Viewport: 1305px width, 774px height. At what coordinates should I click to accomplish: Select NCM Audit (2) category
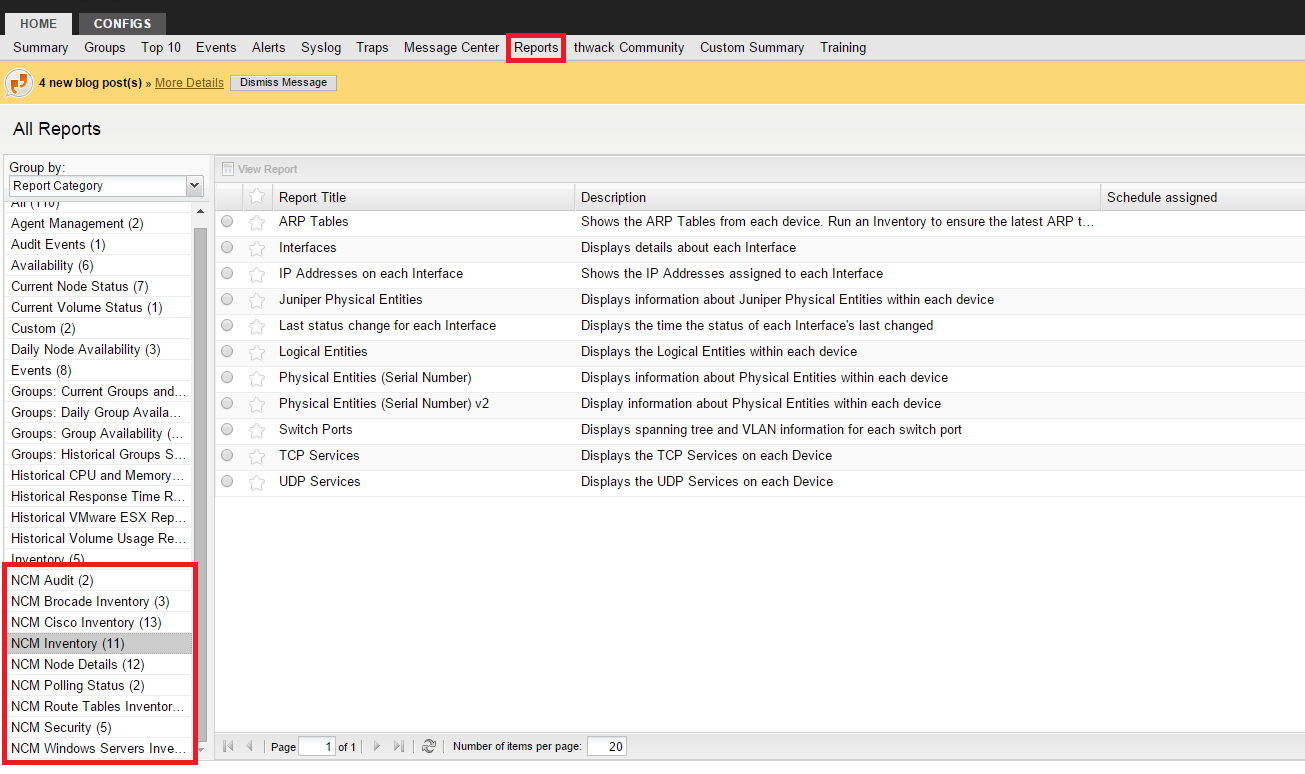(99, 581)
